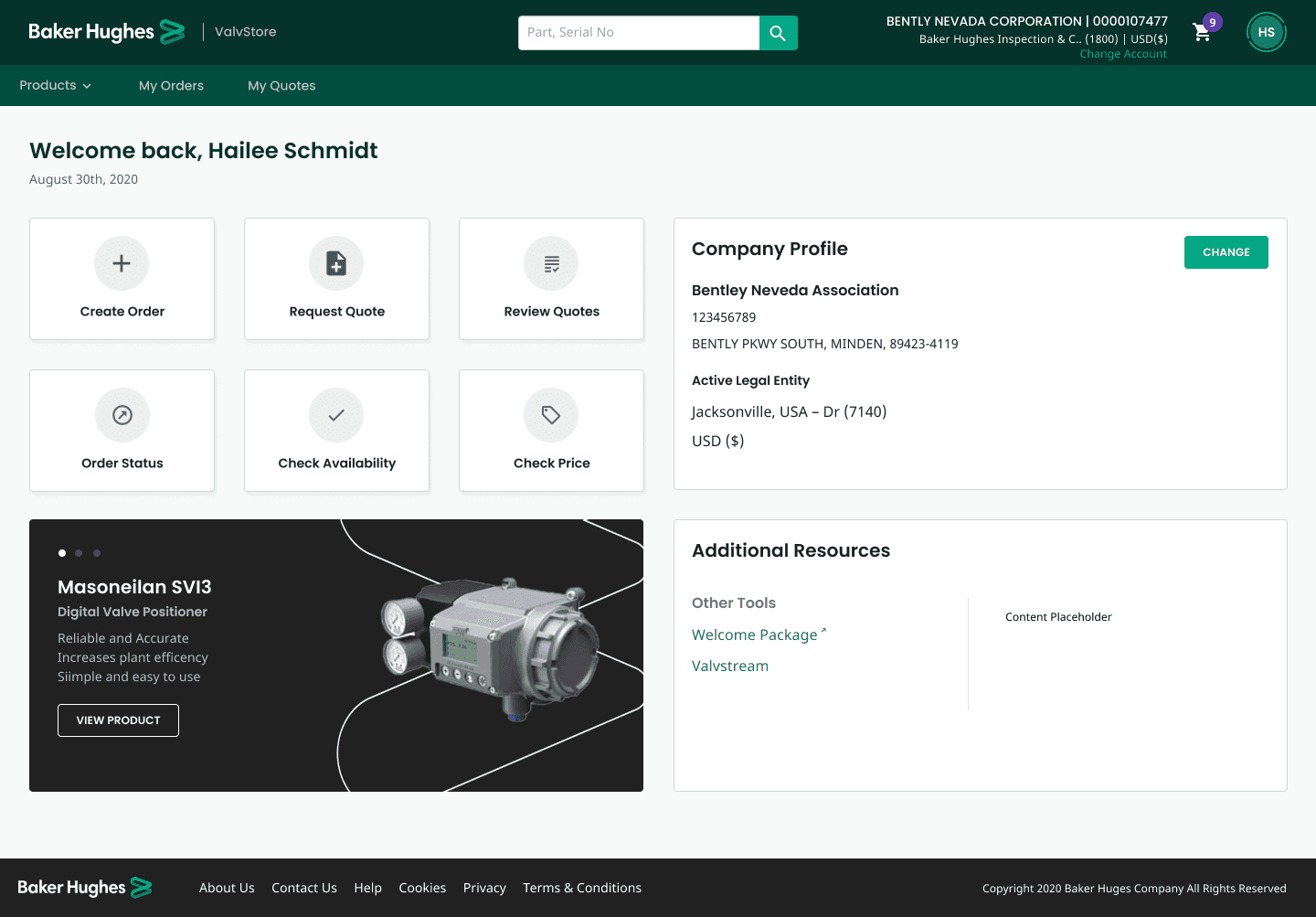The image size is (1316, 917).
Task: Click the search magnifier button
Action: coord(778,33)
